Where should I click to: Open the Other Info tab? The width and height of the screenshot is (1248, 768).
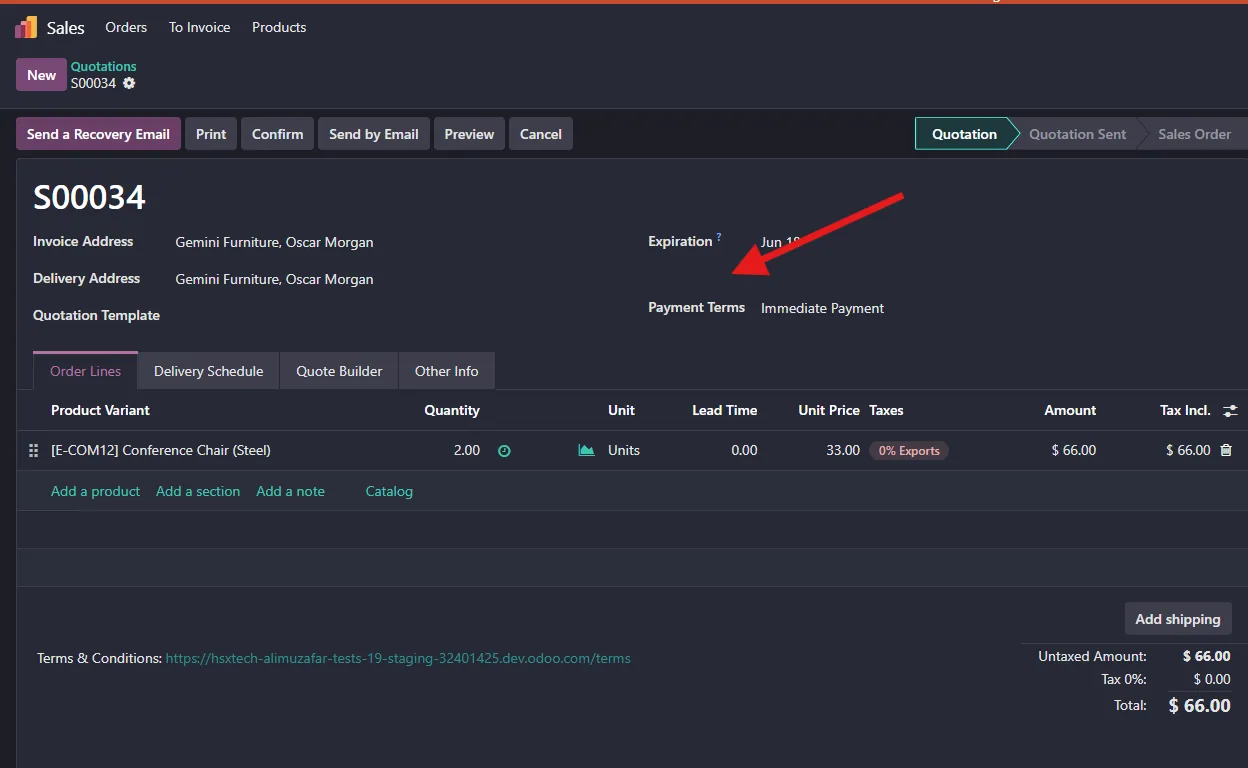[x=446, y=371]
